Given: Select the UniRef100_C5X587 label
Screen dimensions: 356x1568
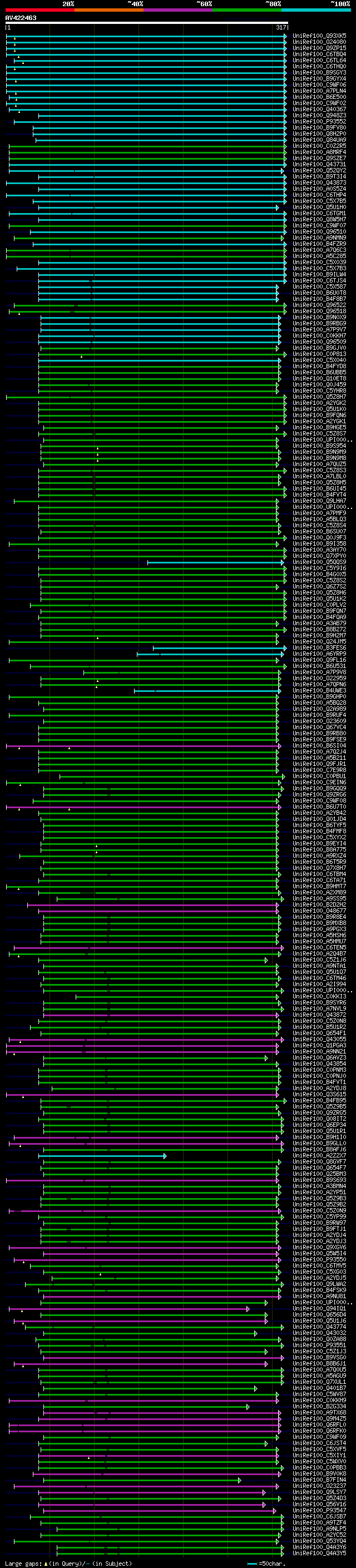Looking at the screenshot, I should [x=319, y=286].
